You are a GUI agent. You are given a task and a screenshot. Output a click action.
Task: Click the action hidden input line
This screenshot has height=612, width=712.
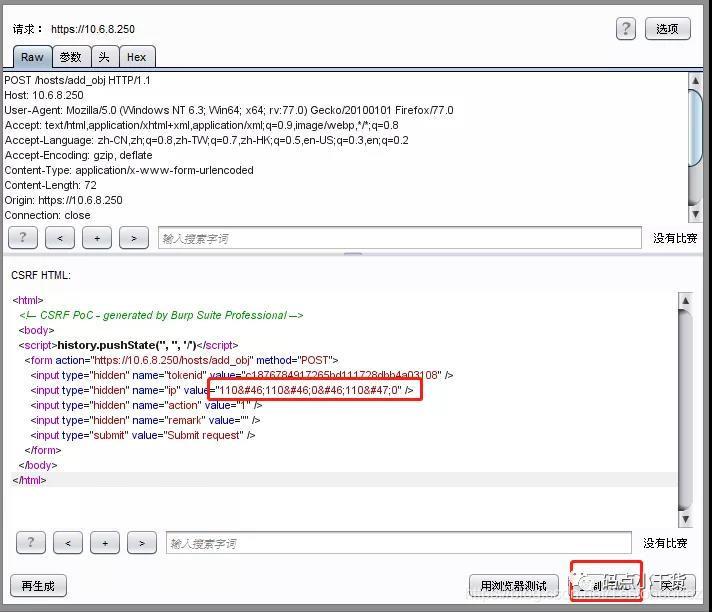click(x=146, y=405)
